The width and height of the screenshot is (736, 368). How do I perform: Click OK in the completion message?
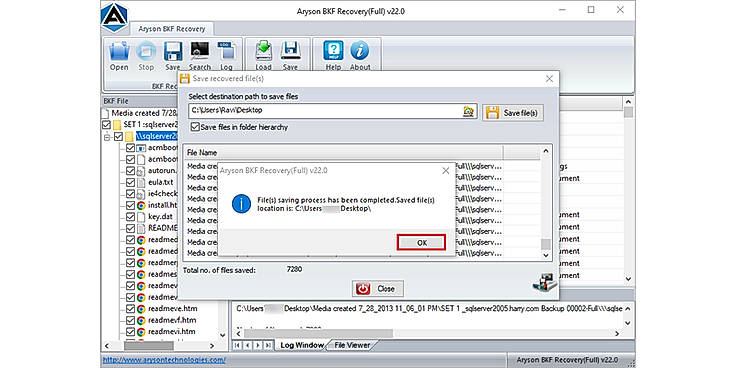422,242
